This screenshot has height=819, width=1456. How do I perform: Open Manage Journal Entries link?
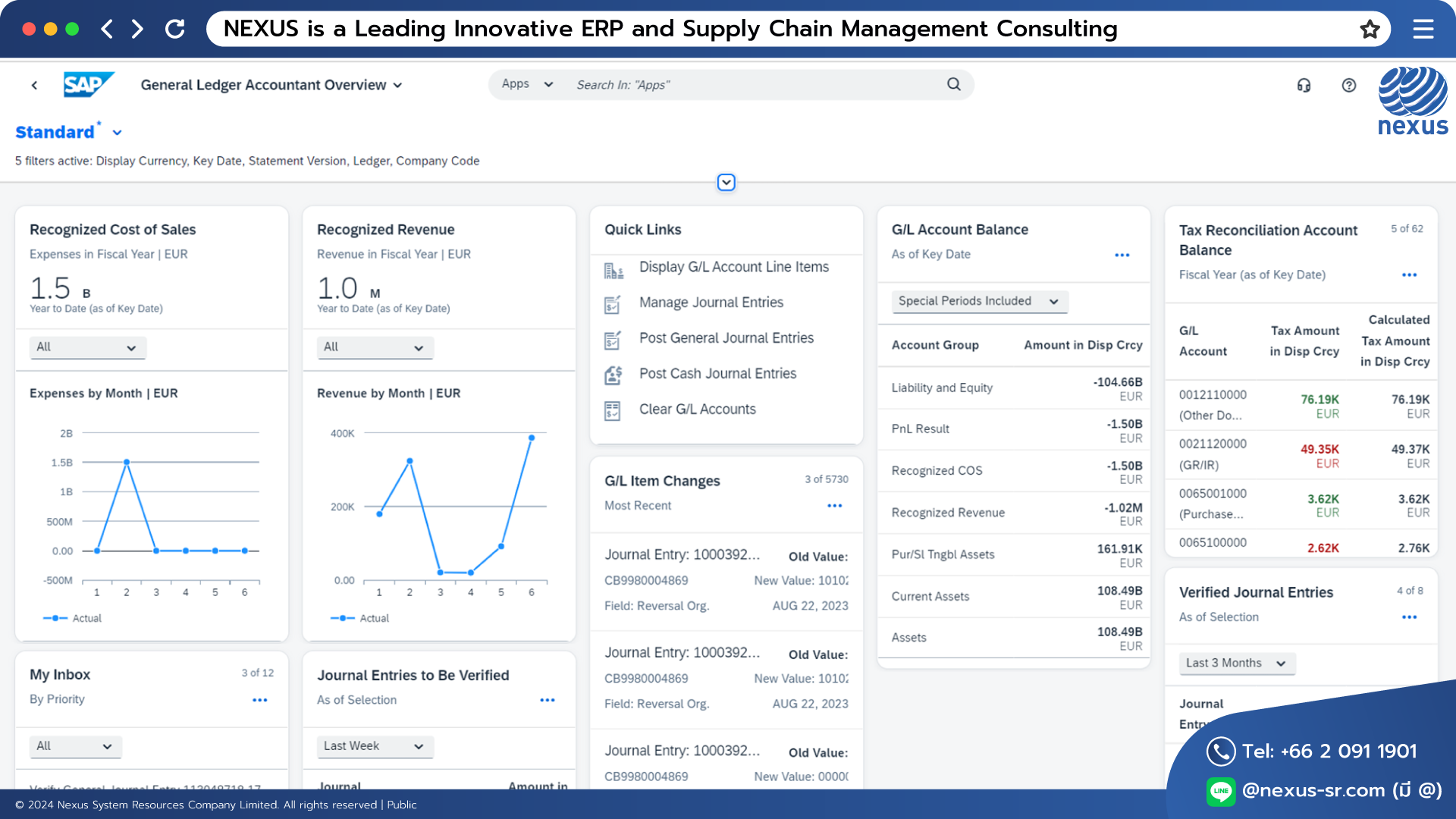tap(711, 303)
